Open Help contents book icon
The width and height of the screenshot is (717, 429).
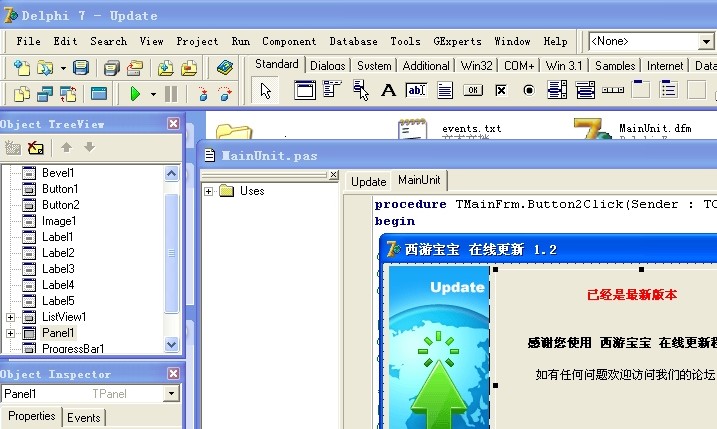click(225, 68)
